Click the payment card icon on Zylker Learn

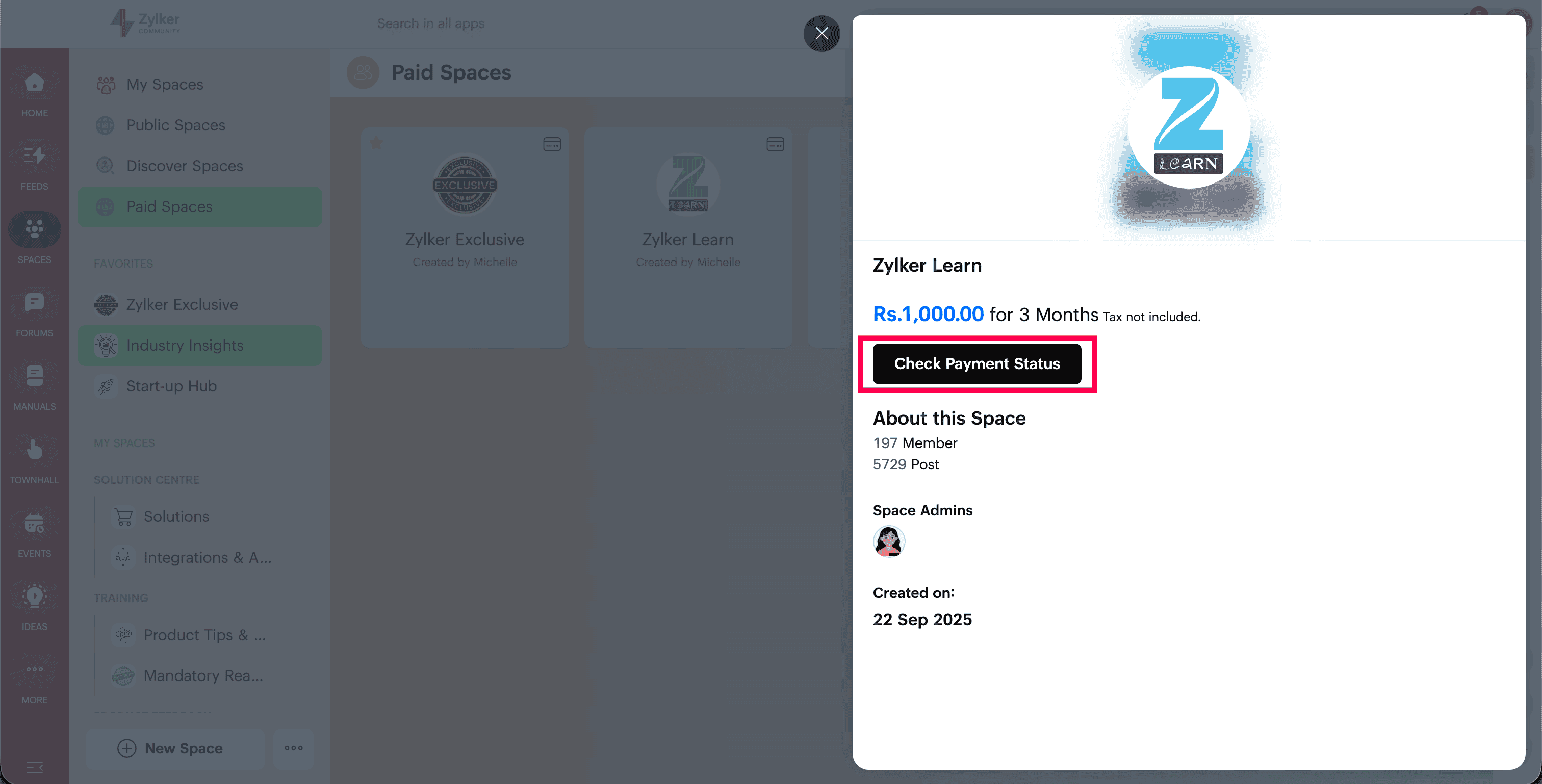tap(775, 144)
